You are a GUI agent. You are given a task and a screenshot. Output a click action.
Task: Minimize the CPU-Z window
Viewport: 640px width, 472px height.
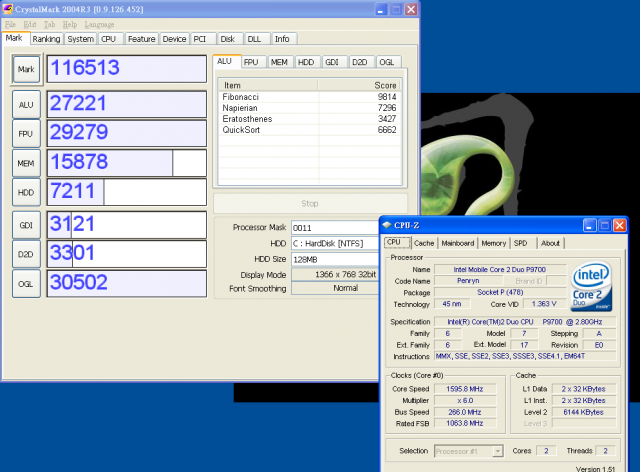pos(589,225)
